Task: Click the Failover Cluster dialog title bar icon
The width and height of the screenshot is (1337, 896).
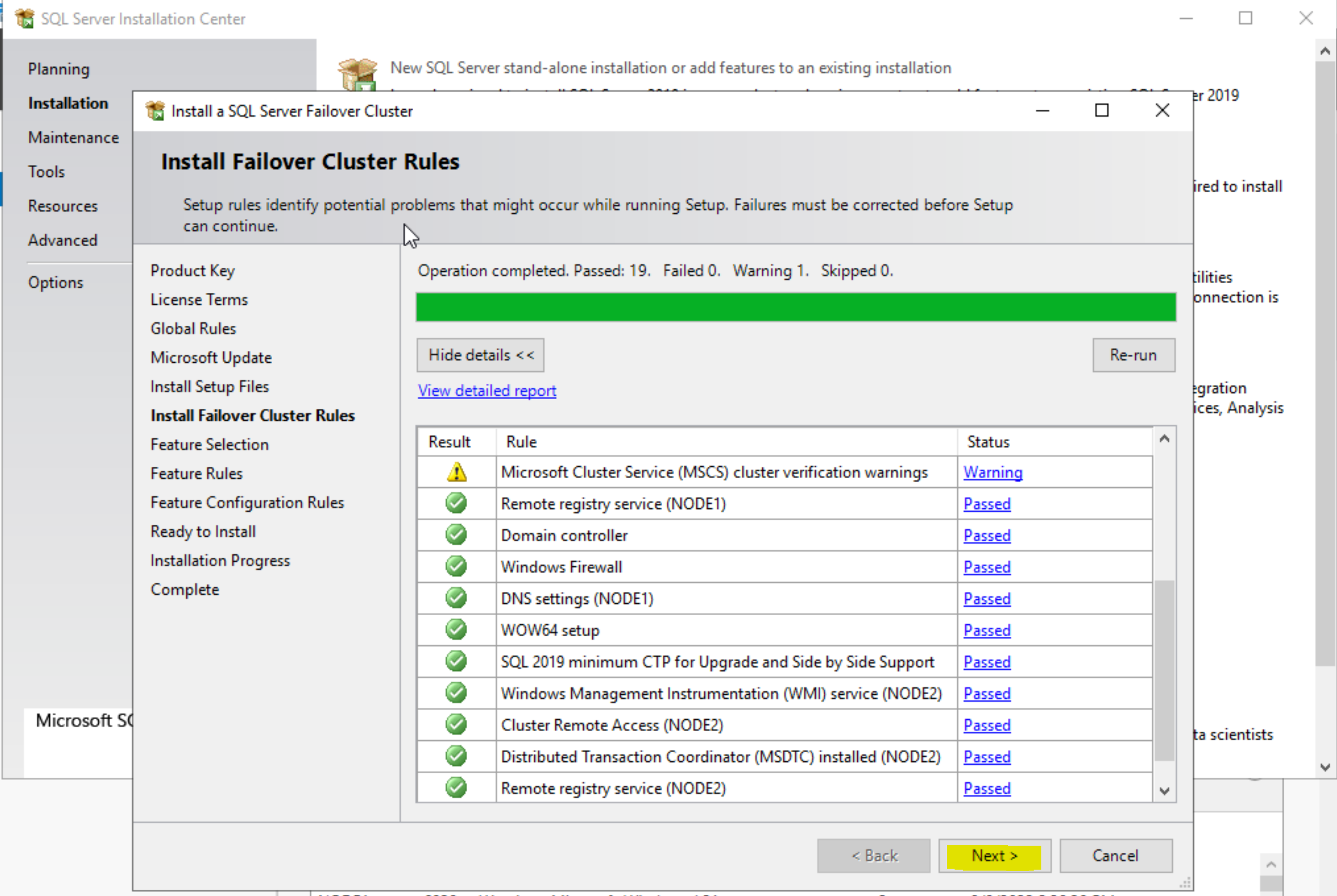Action: (x=155, y=111)
